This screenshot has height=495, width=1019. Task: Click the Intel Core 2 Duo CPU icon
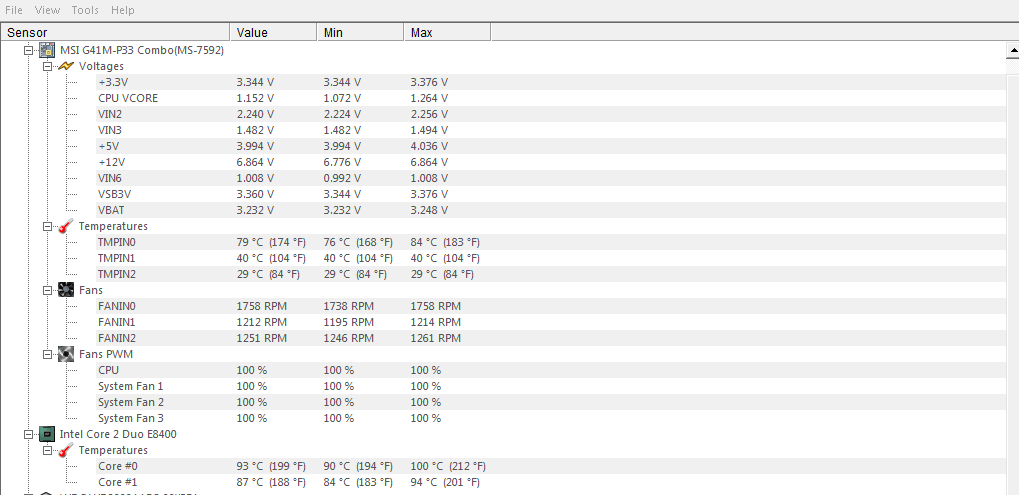click(x=47, y=434)
